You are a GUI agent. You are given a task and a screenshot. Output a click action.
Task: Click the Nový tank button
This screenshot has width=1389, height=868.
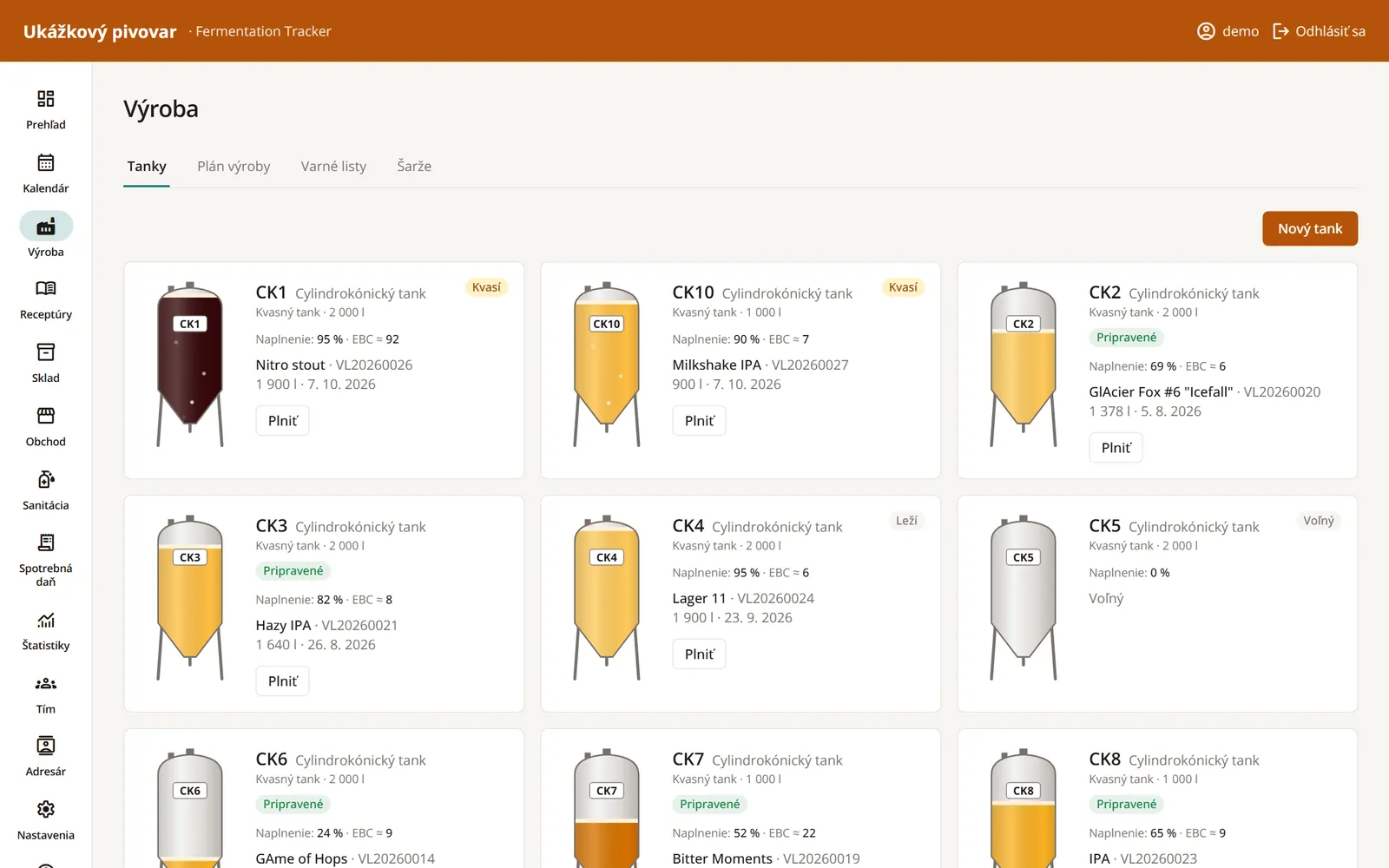pyautogui.click(x=1310, y=228)
